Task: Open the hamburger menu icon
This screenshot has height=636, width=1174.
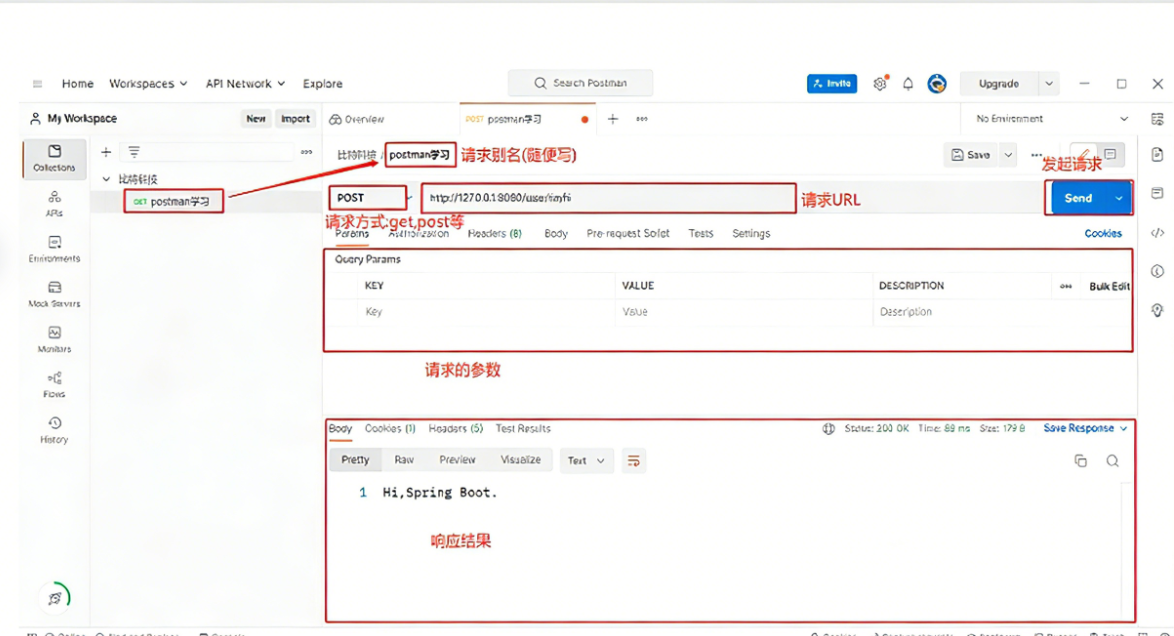Action: [37, 84]
